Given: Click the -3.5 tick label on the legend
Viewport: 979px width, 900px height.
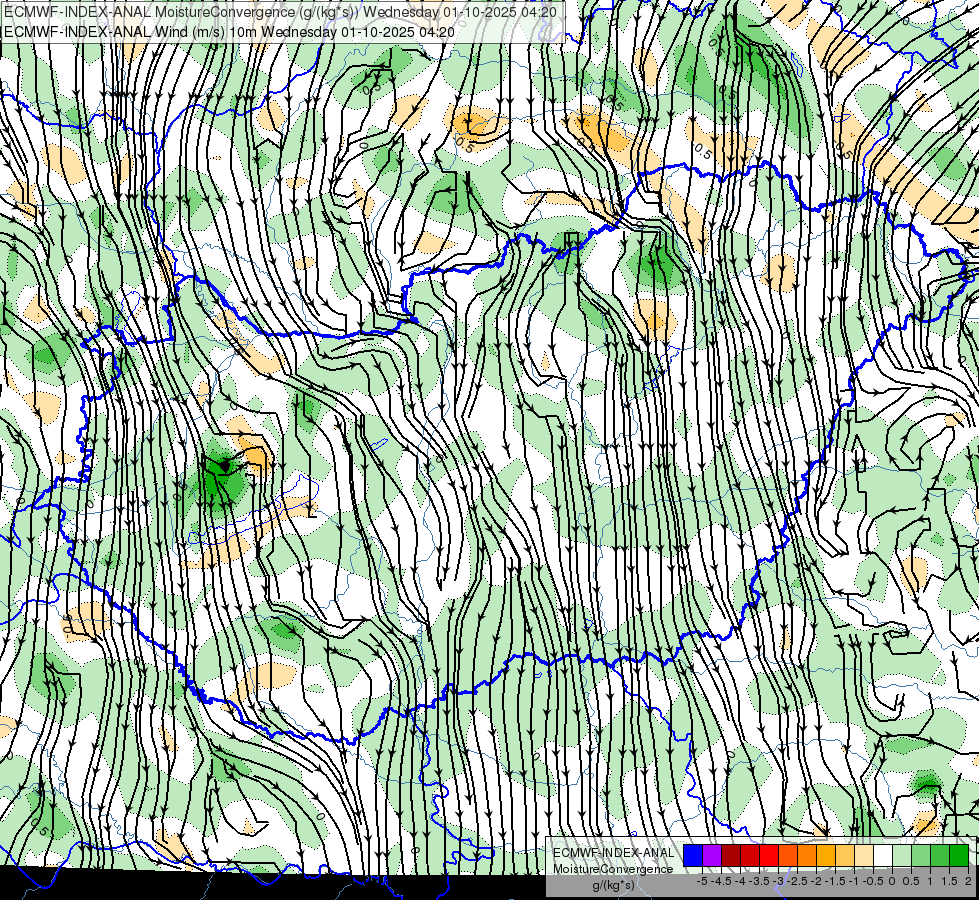Looking at the screenshot, I should click(760, 881).
